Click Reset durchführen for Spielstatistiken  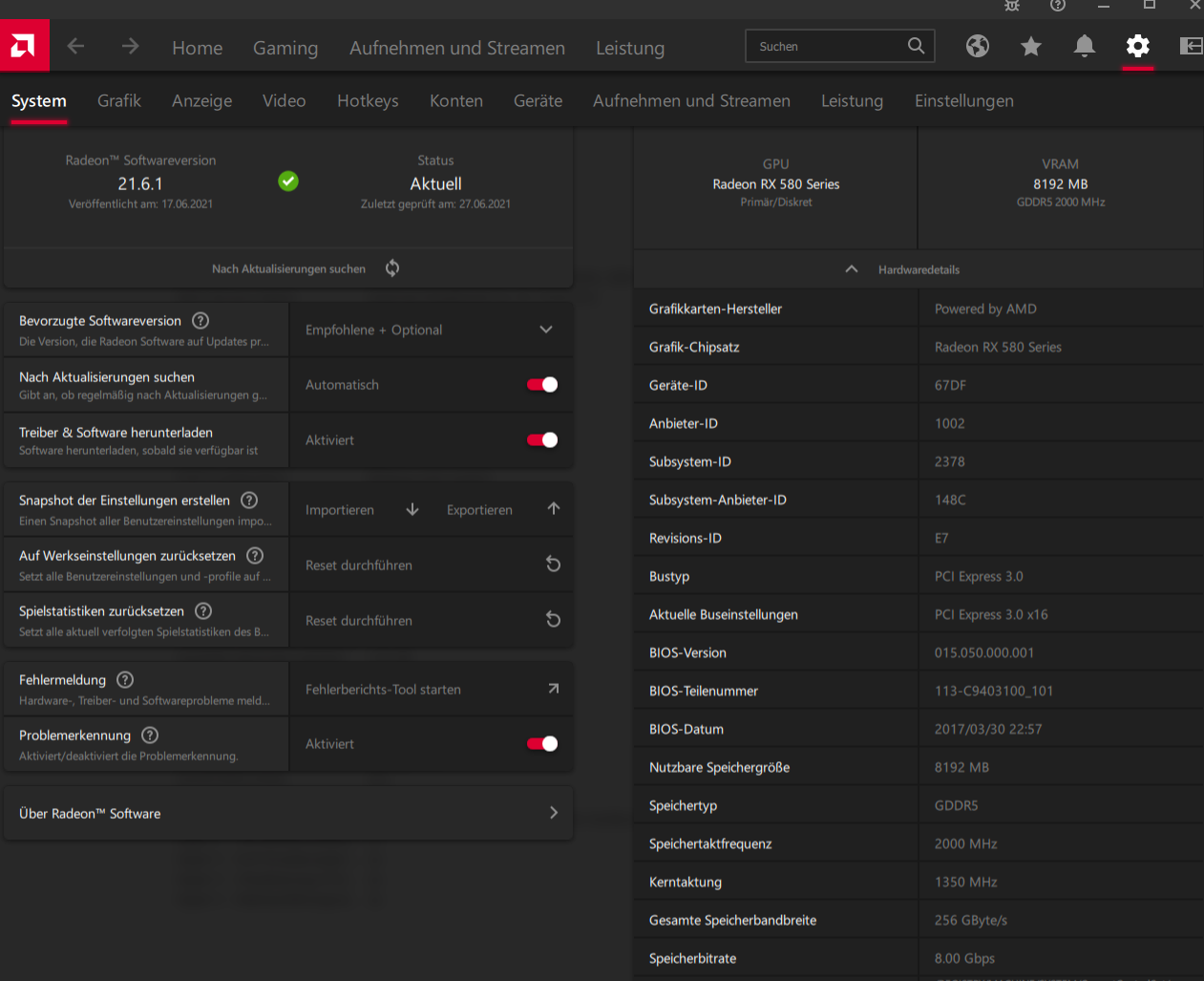tap(359, 621)
